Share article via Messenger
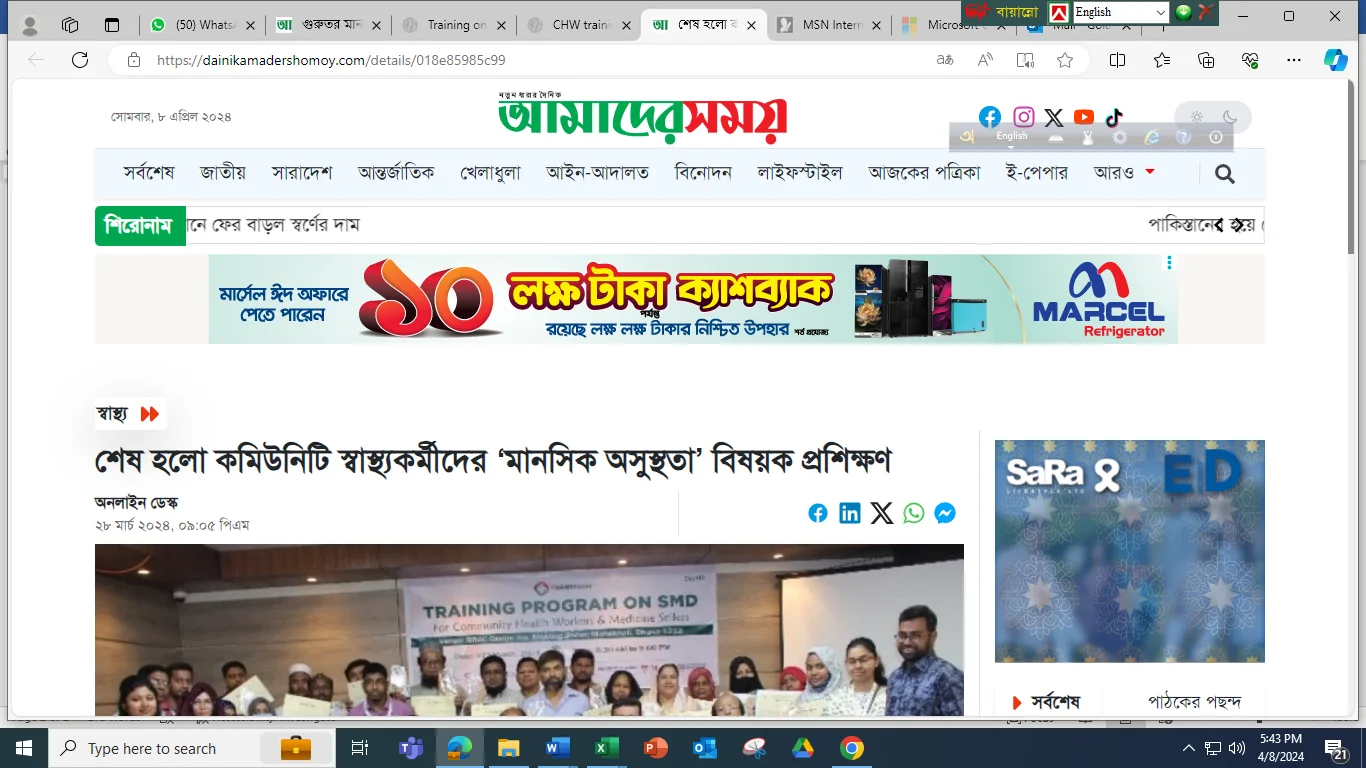This screenshot has width=1366, height=768. pos(945,513)
